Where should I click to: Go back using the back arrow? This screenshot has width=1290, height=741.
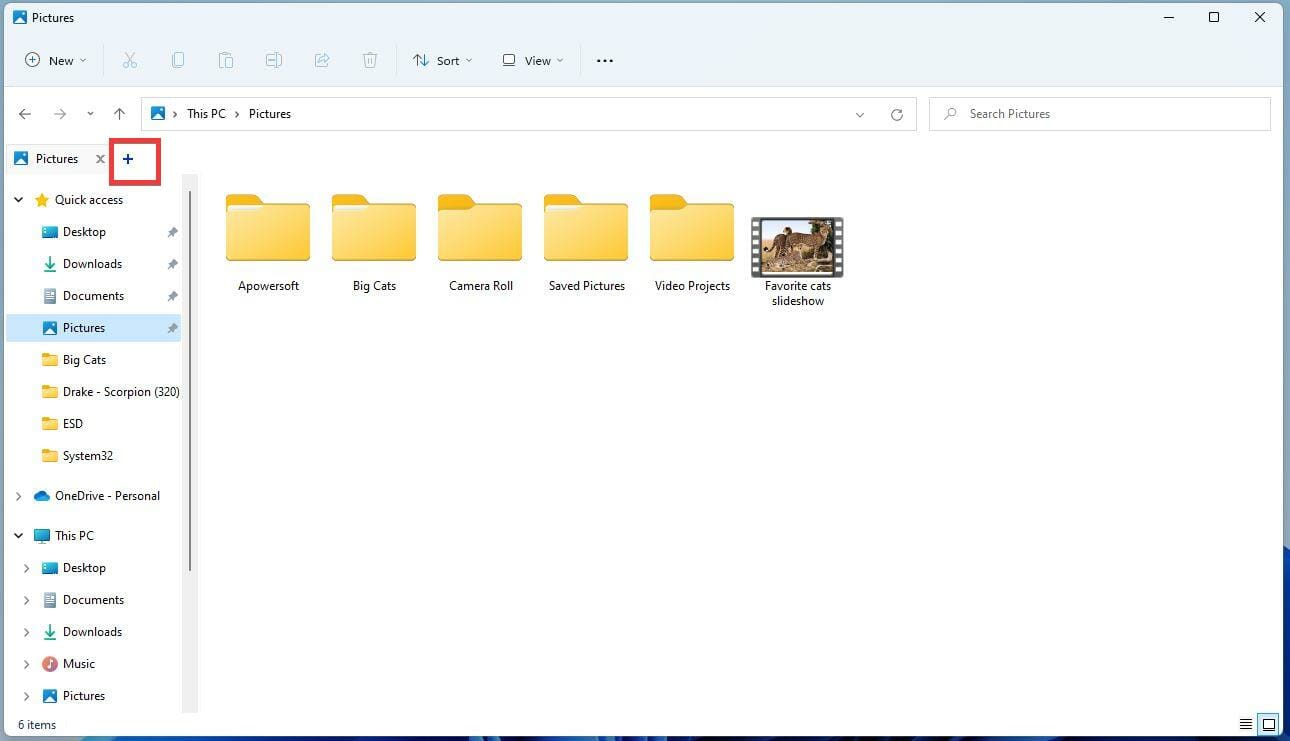[x=25, y=113]
